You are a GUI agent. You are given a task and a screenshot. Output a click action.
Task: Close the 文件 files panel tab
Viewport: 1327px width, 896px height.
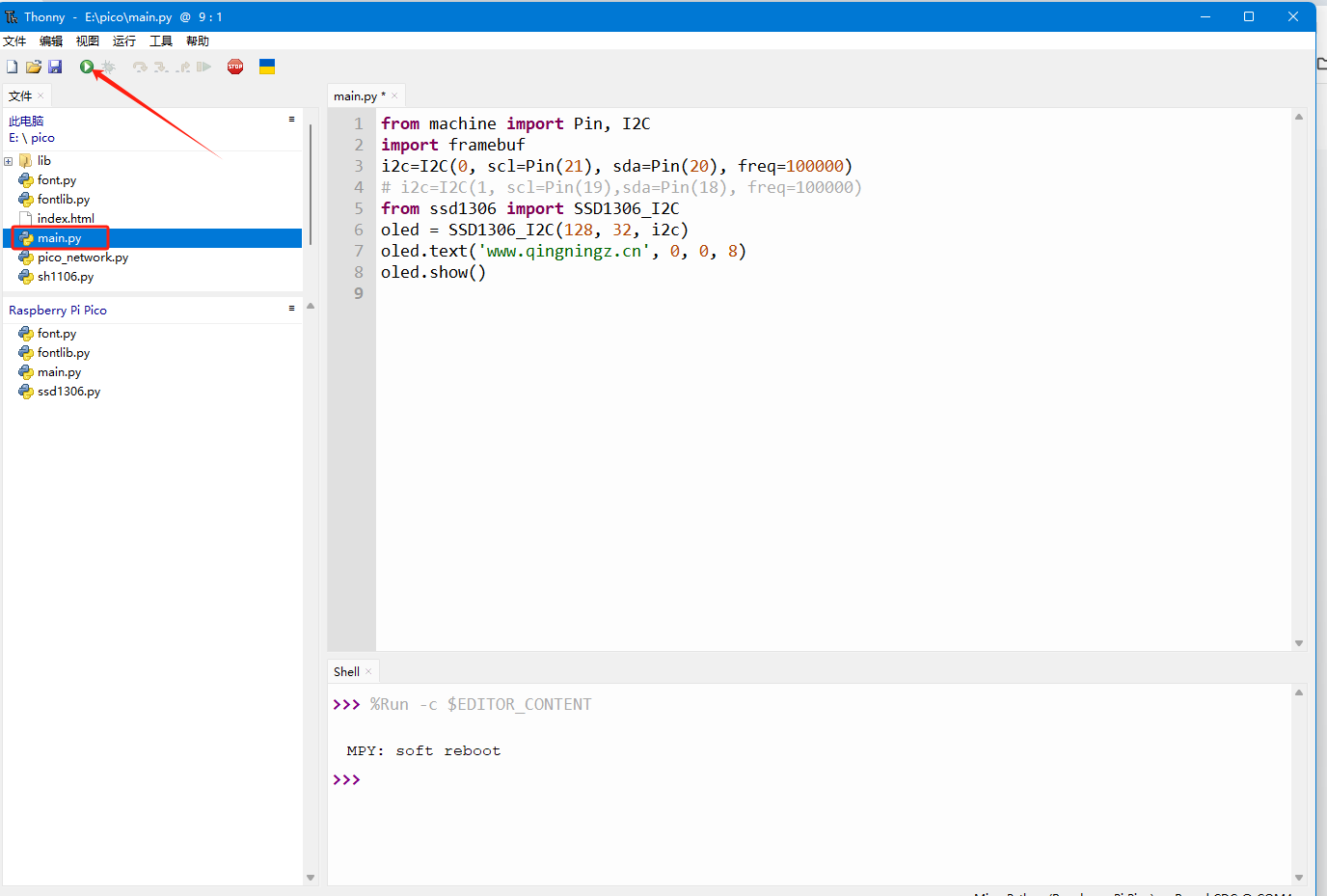[x=41, y=95]
